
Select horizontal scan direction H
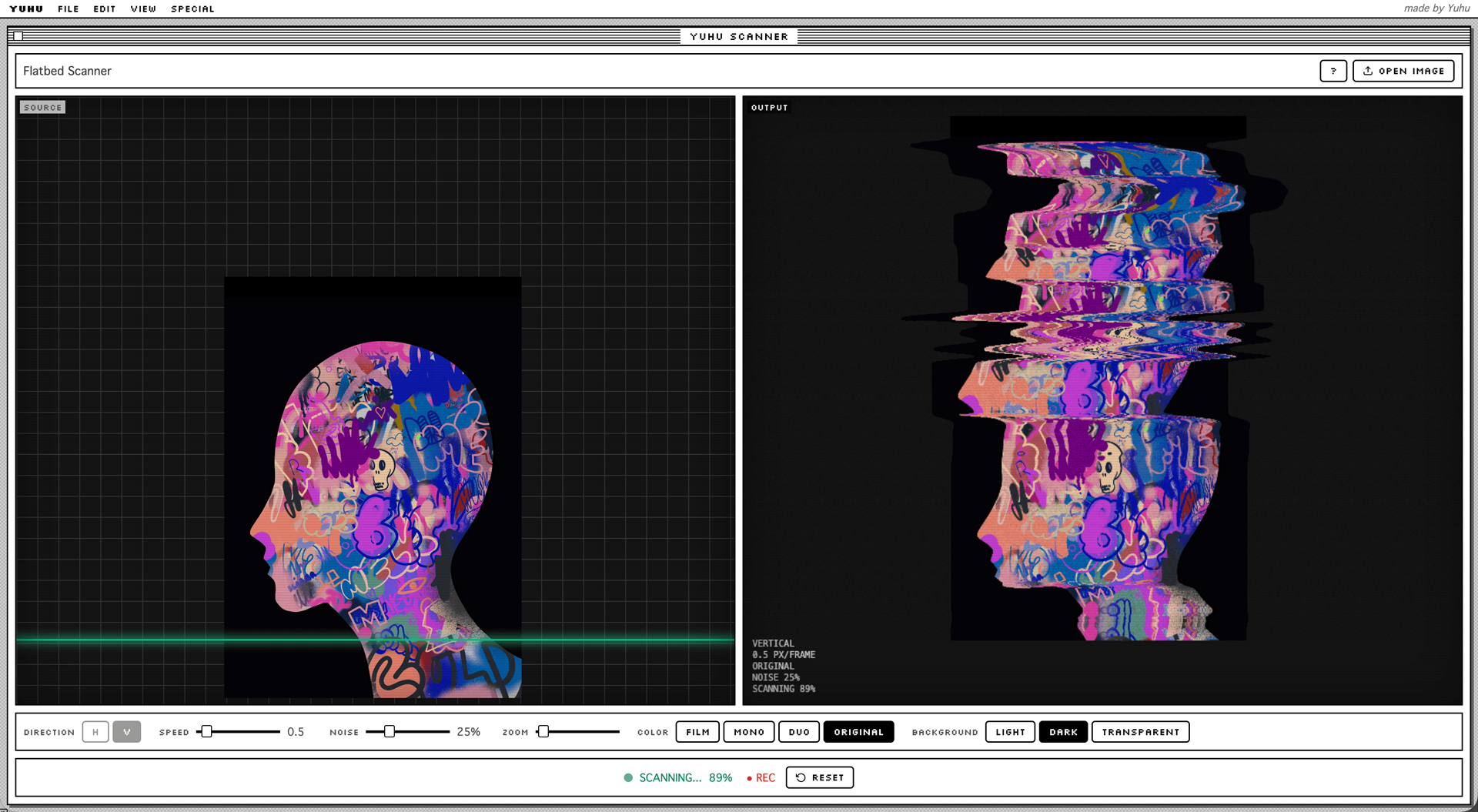tap(95, 732)
